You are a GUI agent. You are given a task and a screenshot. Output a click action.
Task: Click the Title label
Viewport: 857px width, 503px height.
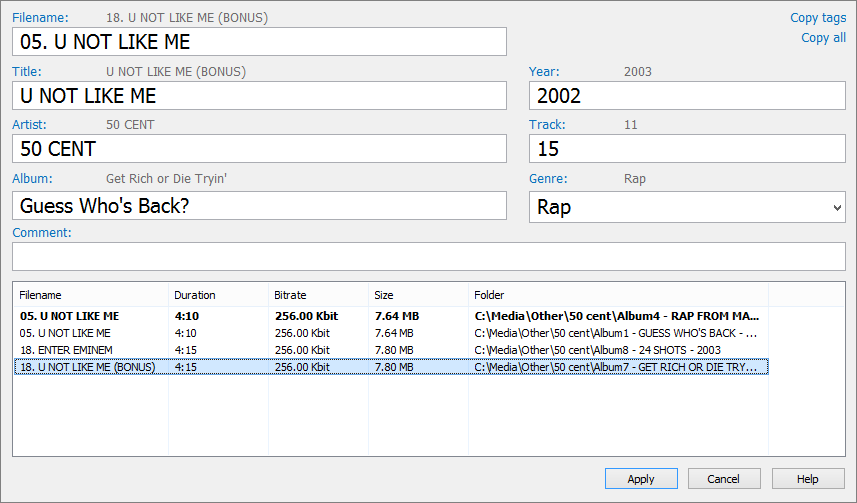(x=27, y=72)
